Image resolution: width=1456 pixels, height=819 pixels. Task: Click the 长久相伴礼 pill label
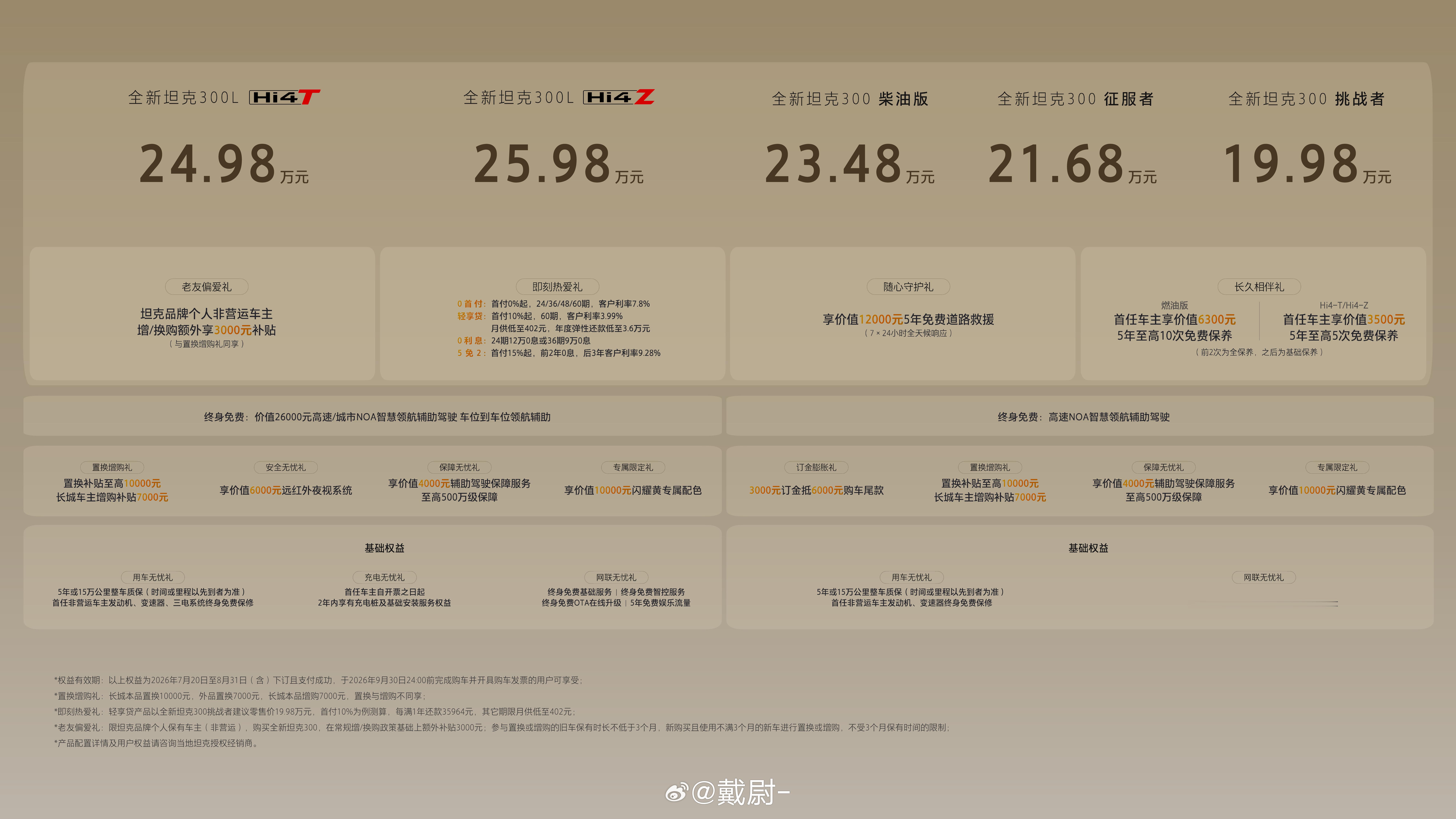pyautogui.click(x=1259, y=287)
